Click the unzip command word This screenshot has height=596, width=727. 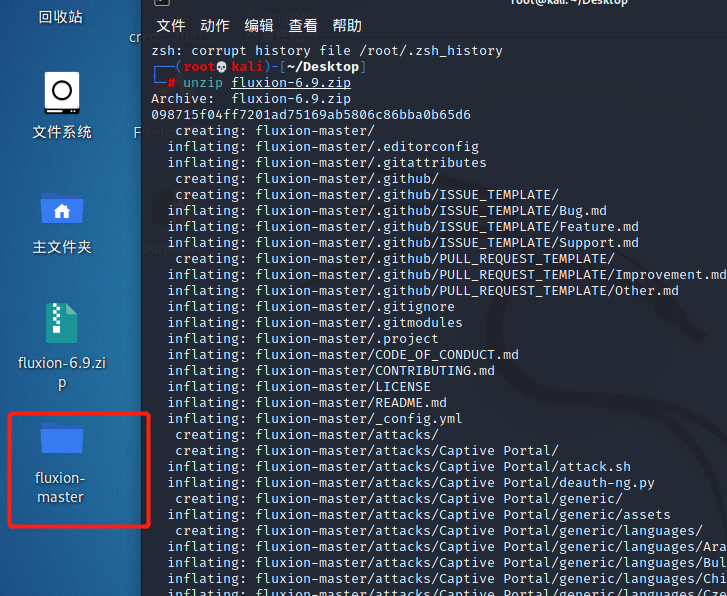(x=203, y=83)
